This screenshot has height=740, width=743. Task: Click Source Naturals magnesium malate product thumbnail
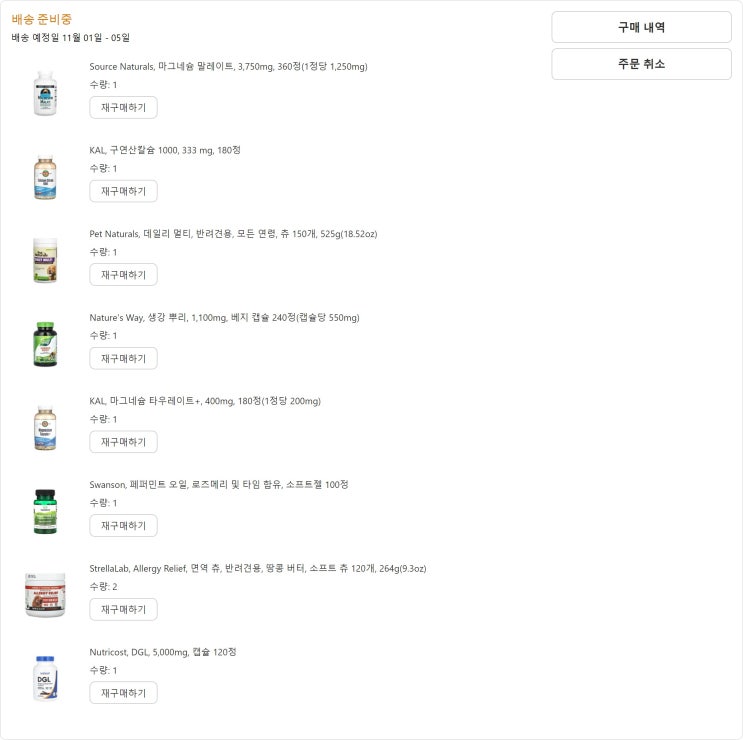45,93
